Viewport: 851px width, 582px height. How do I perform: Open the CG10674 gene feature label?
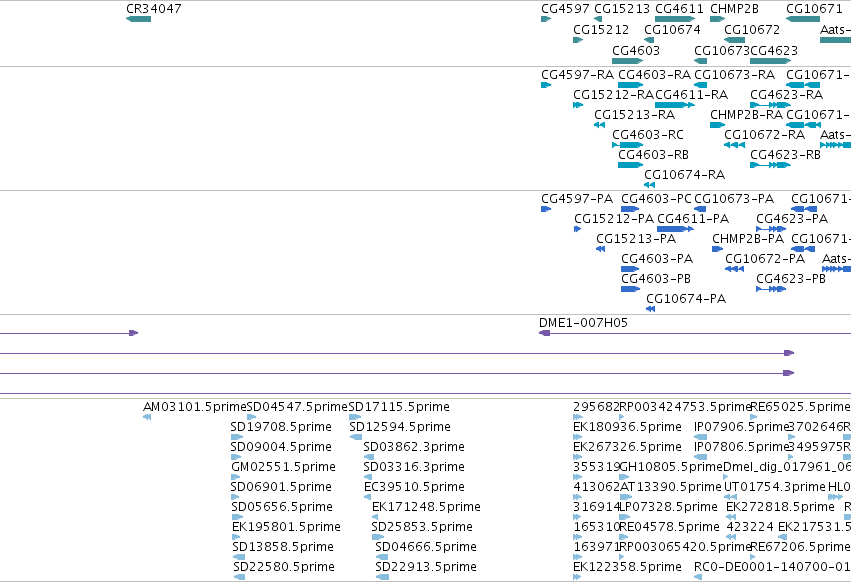pos(672,29)
